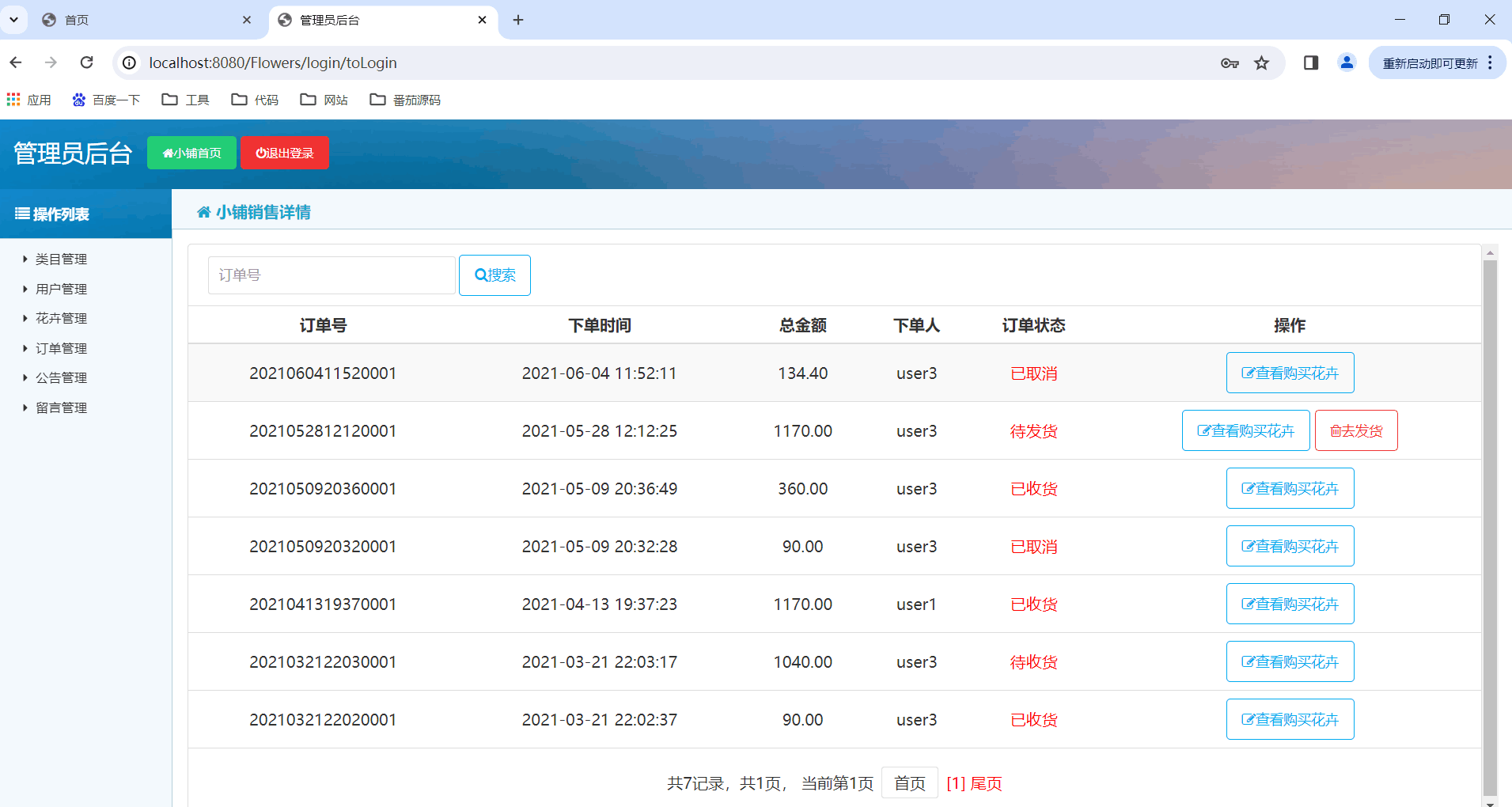Image resolution: width=1512 pixels, height=807 pixels.
Task: View site information icon in address bar
Action: point(130,63)
